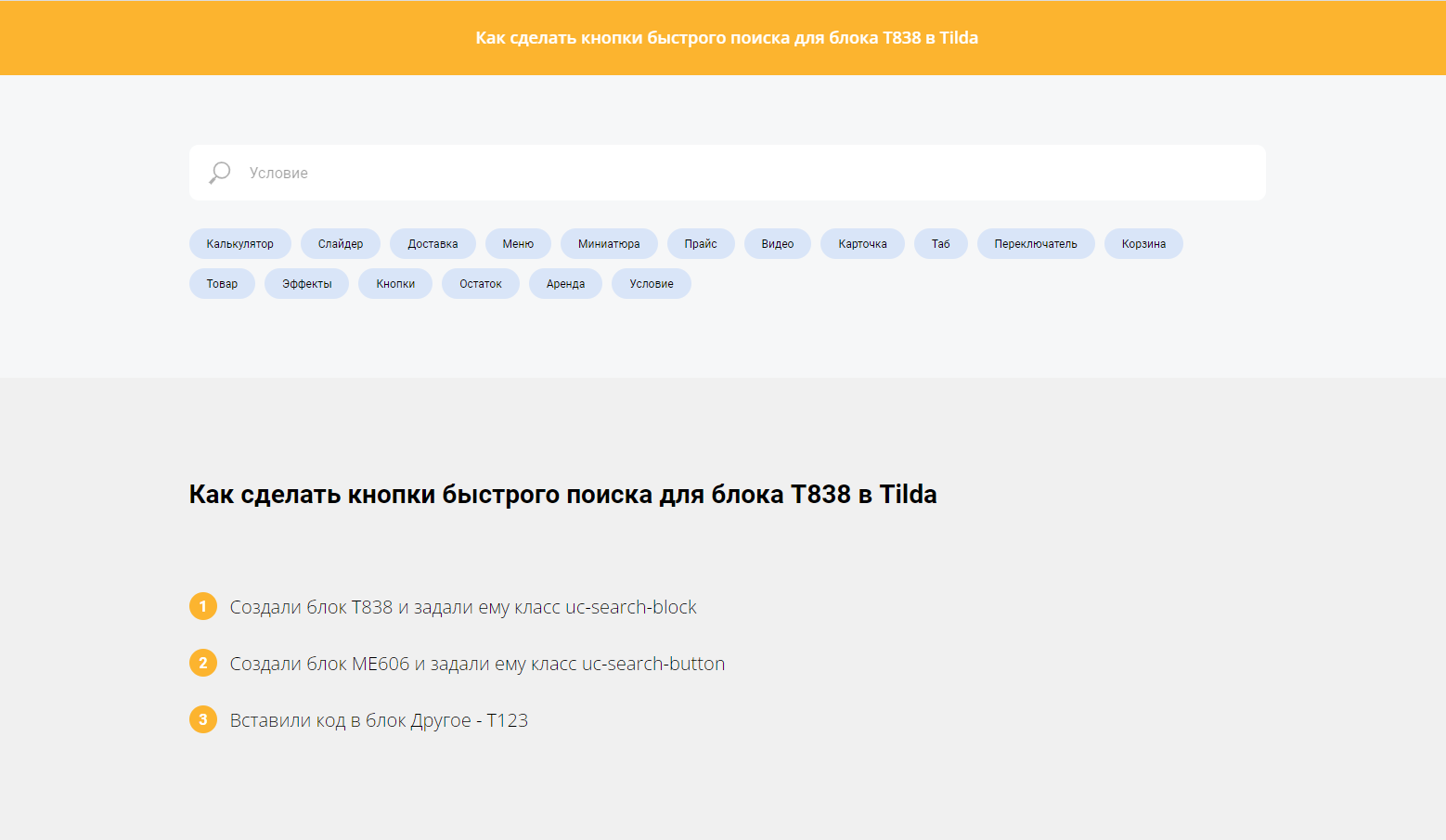1446x840 pixels.
Task: Click the Карточка tag button
Action: click(862, 244)
